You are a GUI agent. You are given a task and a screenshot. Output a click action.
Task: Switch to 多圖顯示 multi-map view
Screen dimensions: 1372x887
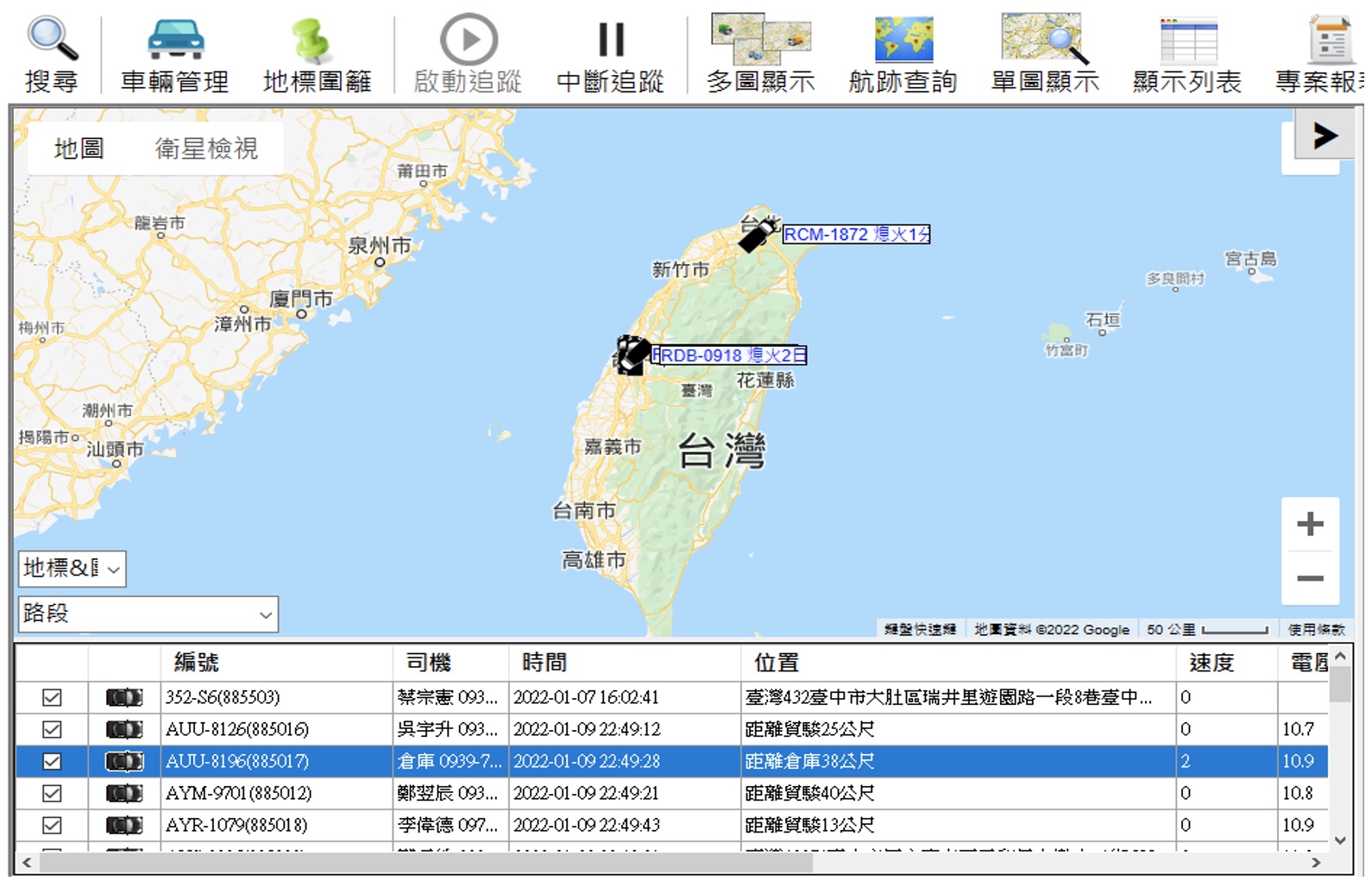point(760,54)
